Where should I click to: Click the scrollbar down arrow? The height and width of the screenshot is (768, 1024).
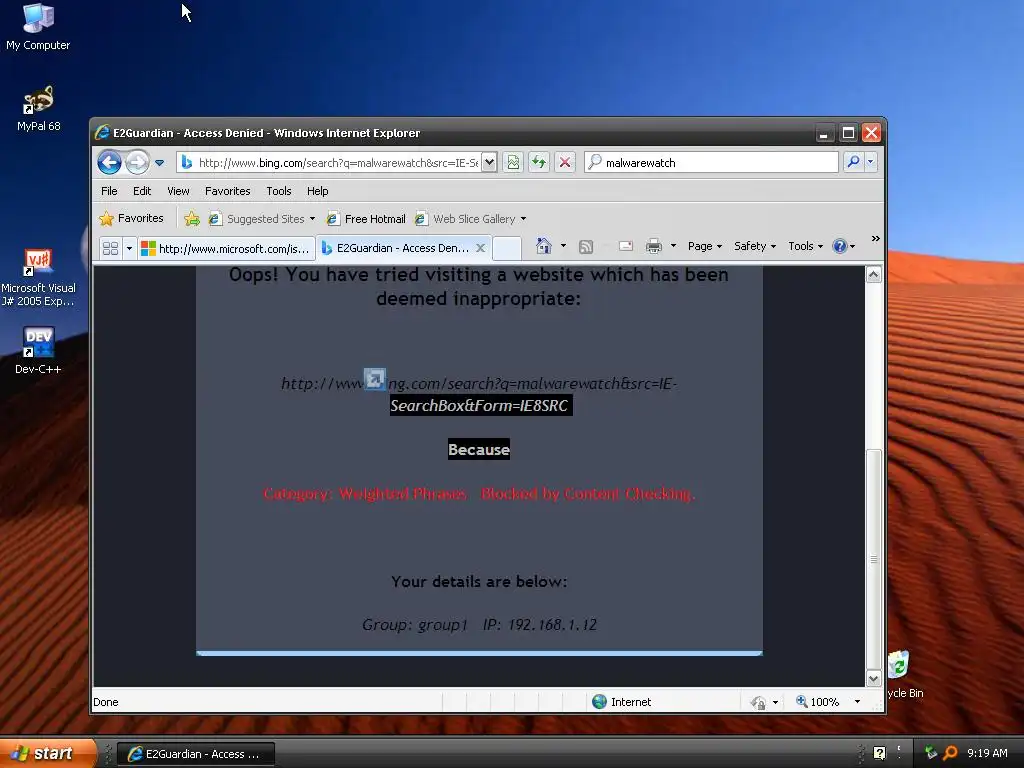tap(874, 679)
